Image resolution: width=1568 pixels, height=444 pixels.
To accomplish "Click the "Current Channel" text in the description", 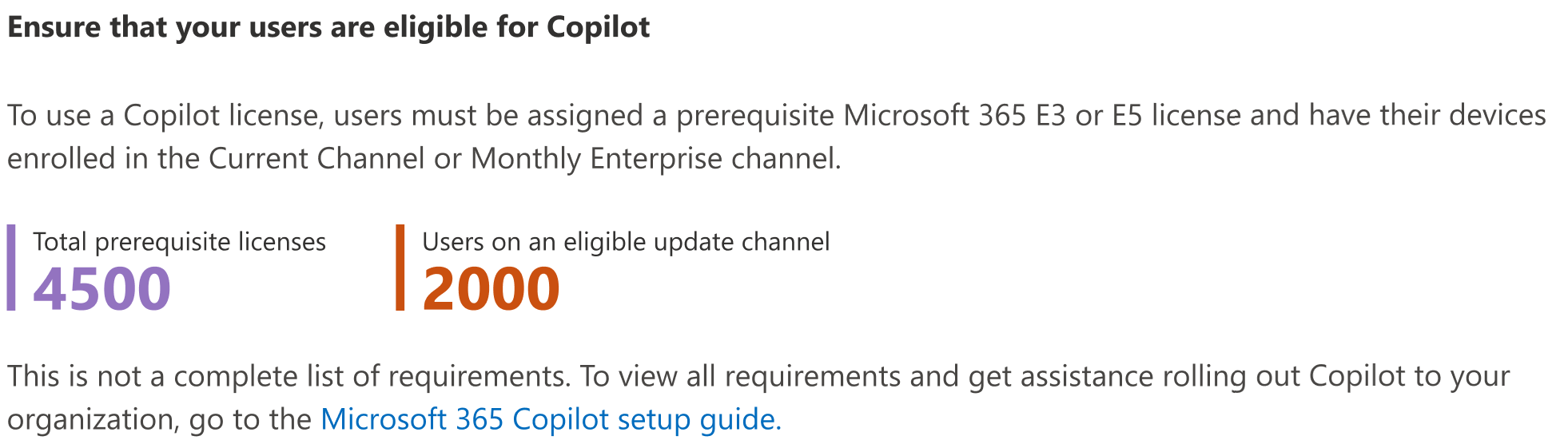I will [x=316, y=159].
